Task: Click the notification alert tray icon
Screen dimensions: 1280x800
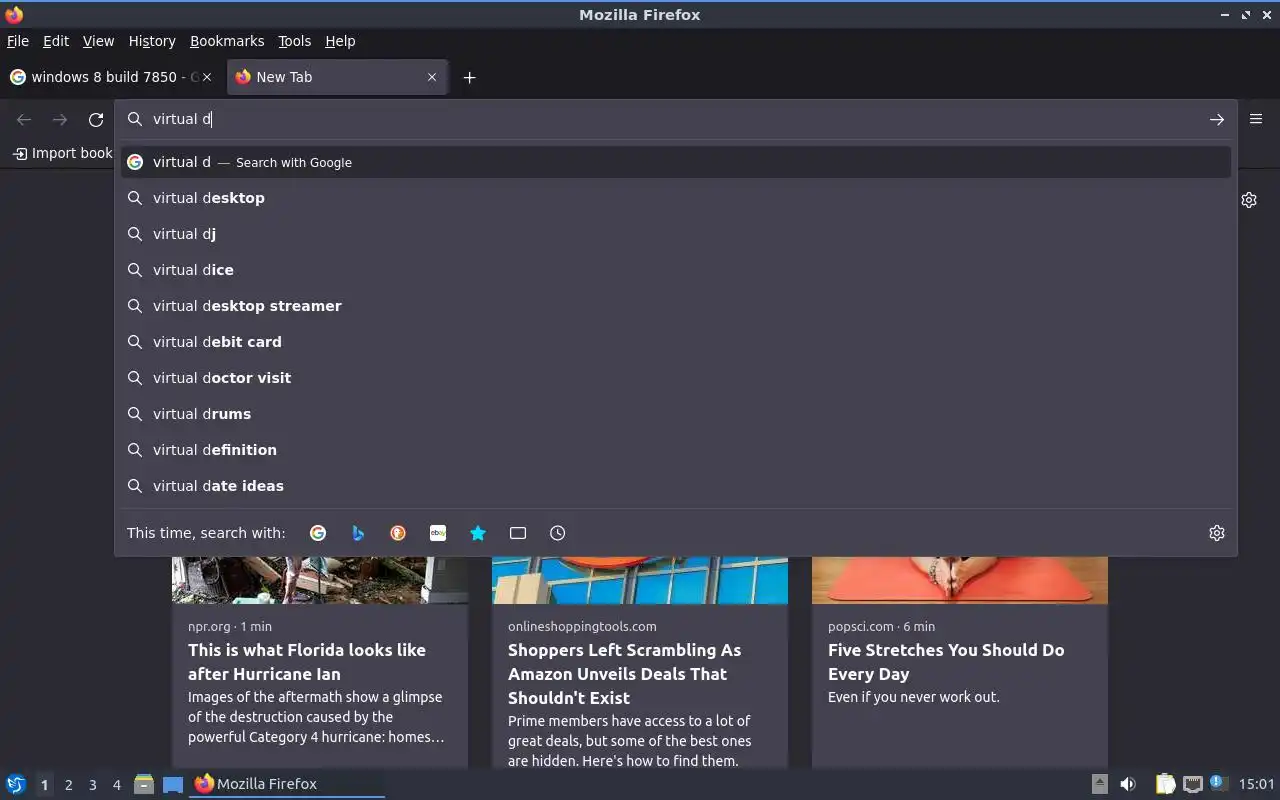Action: point(1217,783)
